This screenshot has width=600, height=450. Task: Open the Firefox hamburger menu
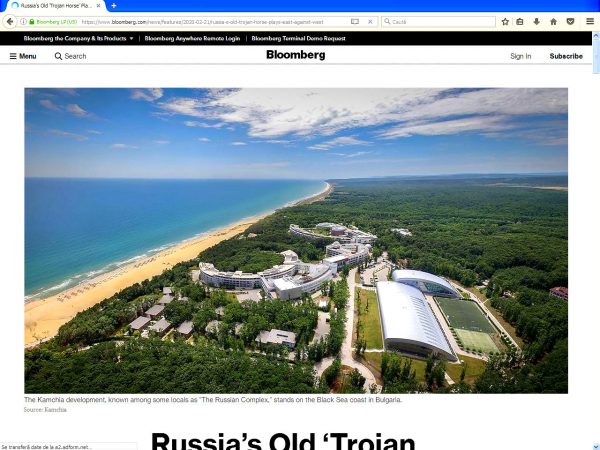coord(589,21)
